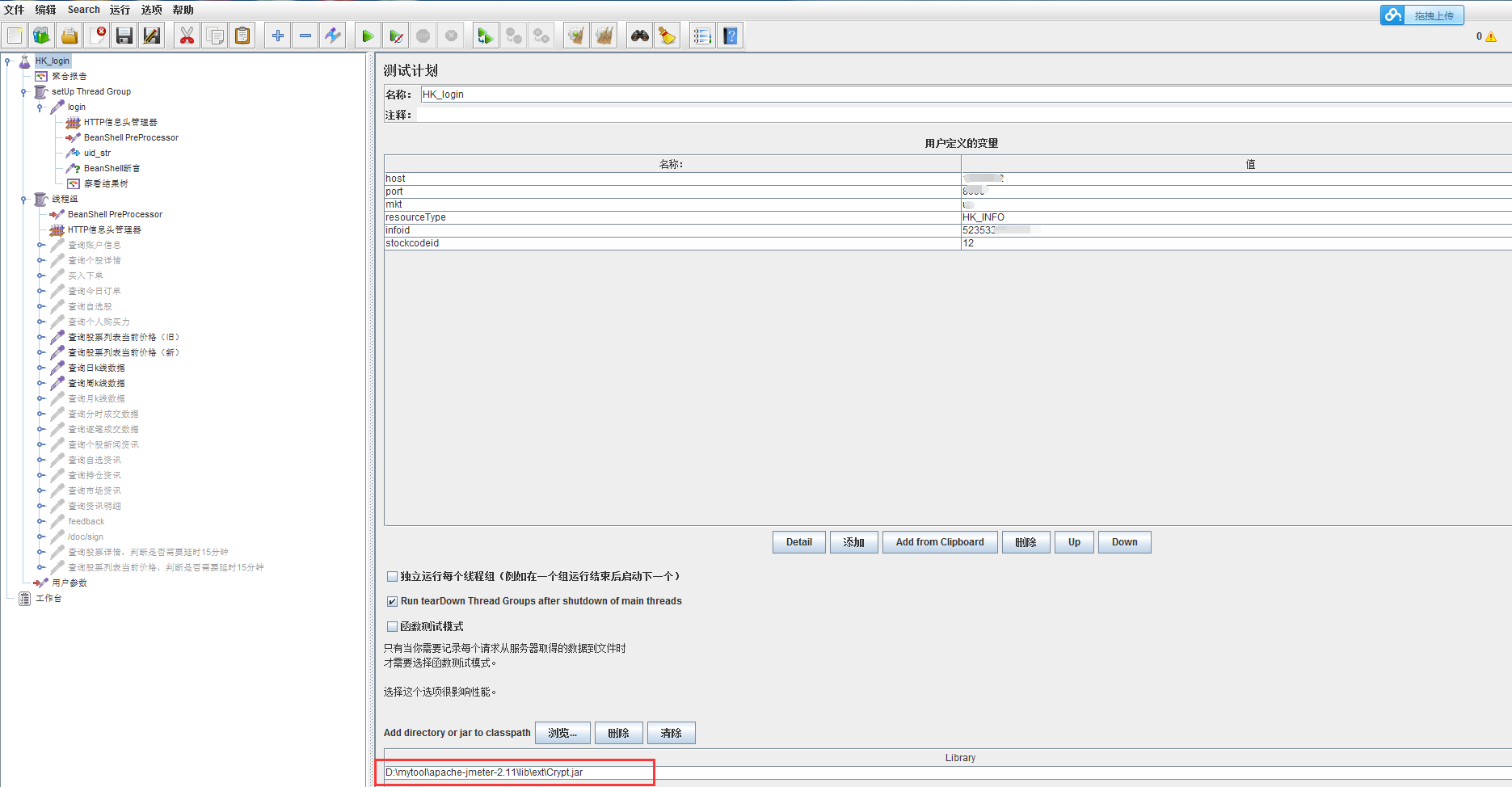Click the 名称 field containing HK_login
1512x787 pixels.
tap(966, 95)
